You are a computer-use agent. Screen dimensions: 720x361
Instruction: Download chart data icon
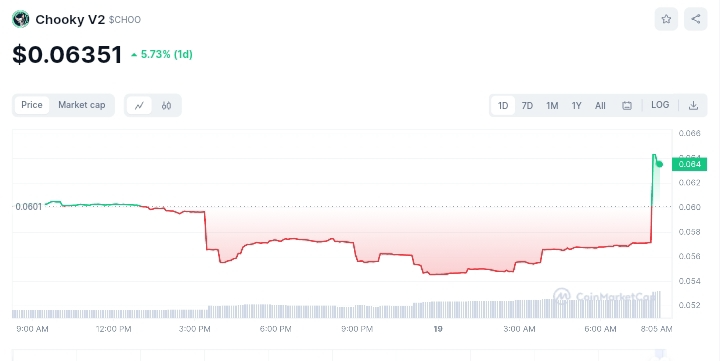(693, 106)
